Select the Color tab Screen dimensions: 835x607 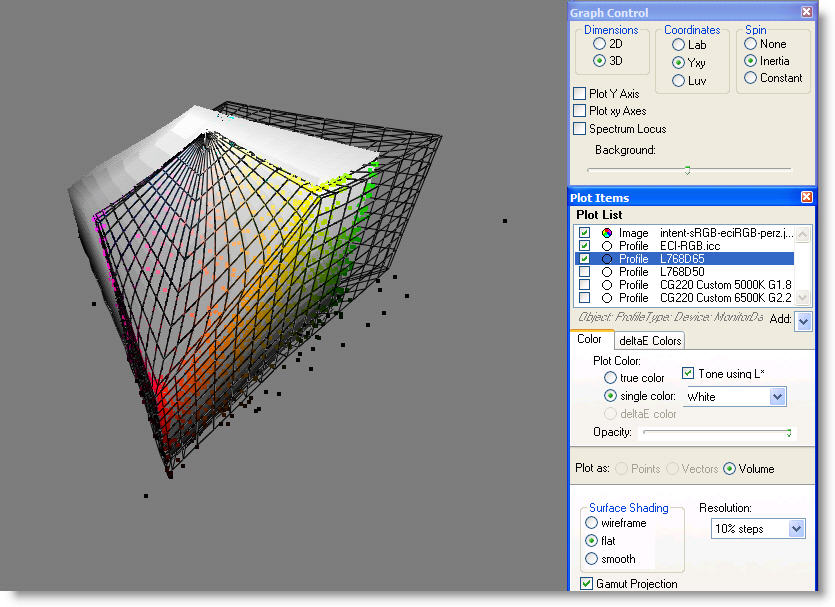589,340
